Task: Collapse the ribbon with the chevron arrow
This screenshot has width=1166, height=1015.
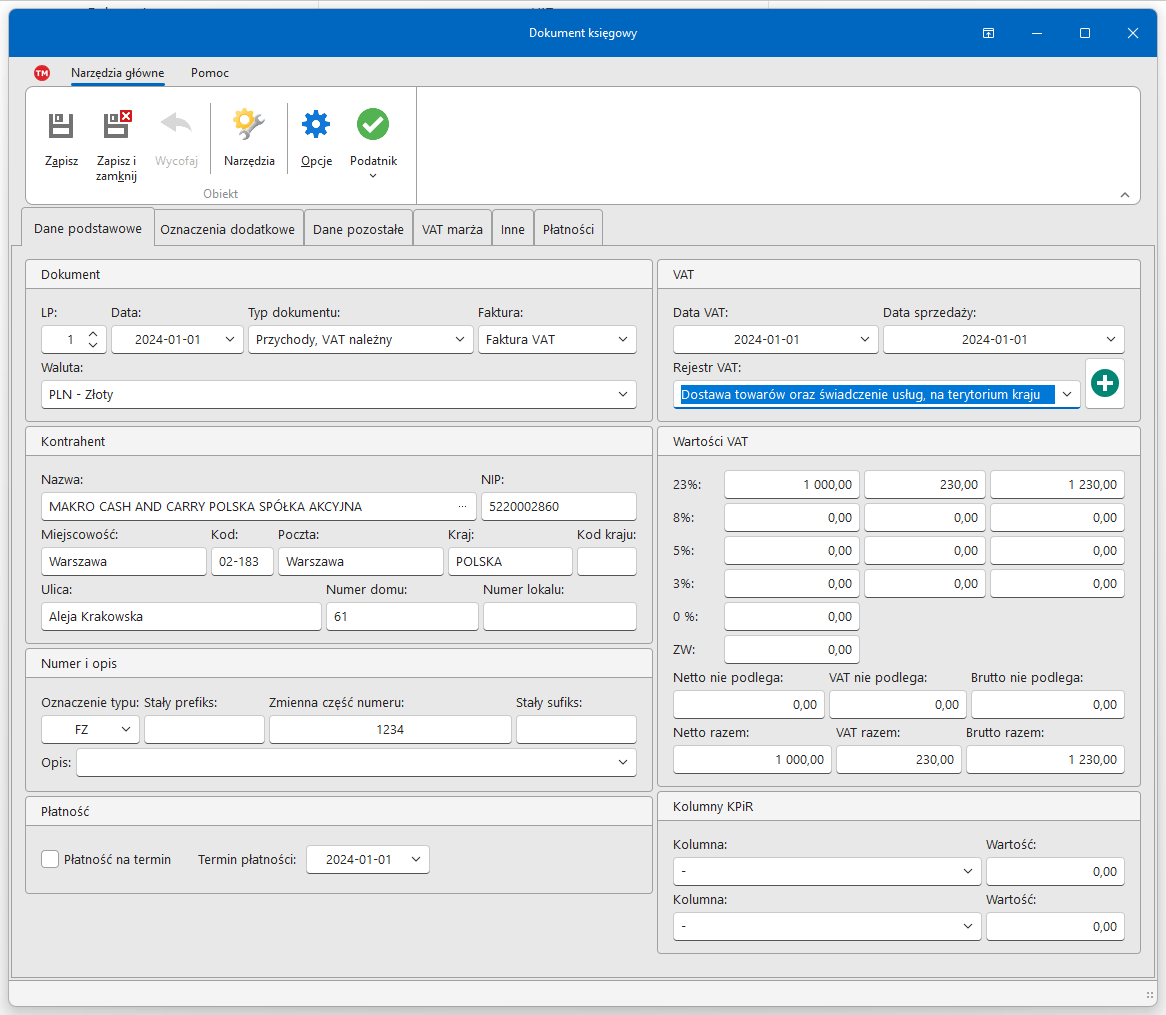Action: 1124,195
